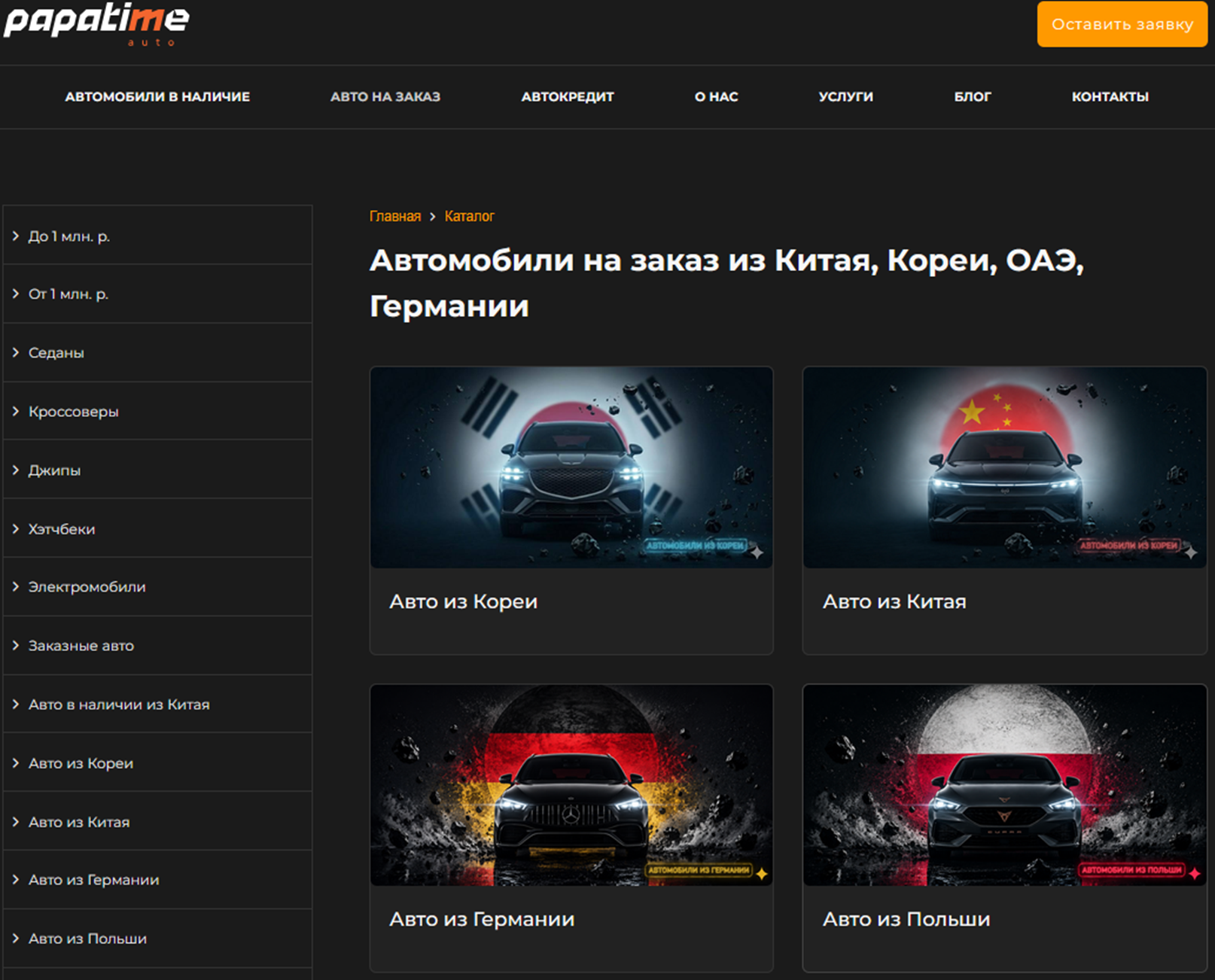
Task: Open the Авто из Польши card title
Action: pyautogui.click(x=906, y=919)
